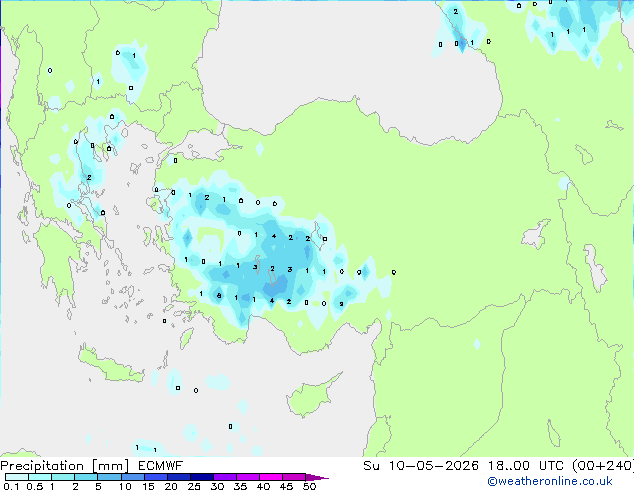Pick the 0.5–1 mm legend swatch

tap(40, 477)
